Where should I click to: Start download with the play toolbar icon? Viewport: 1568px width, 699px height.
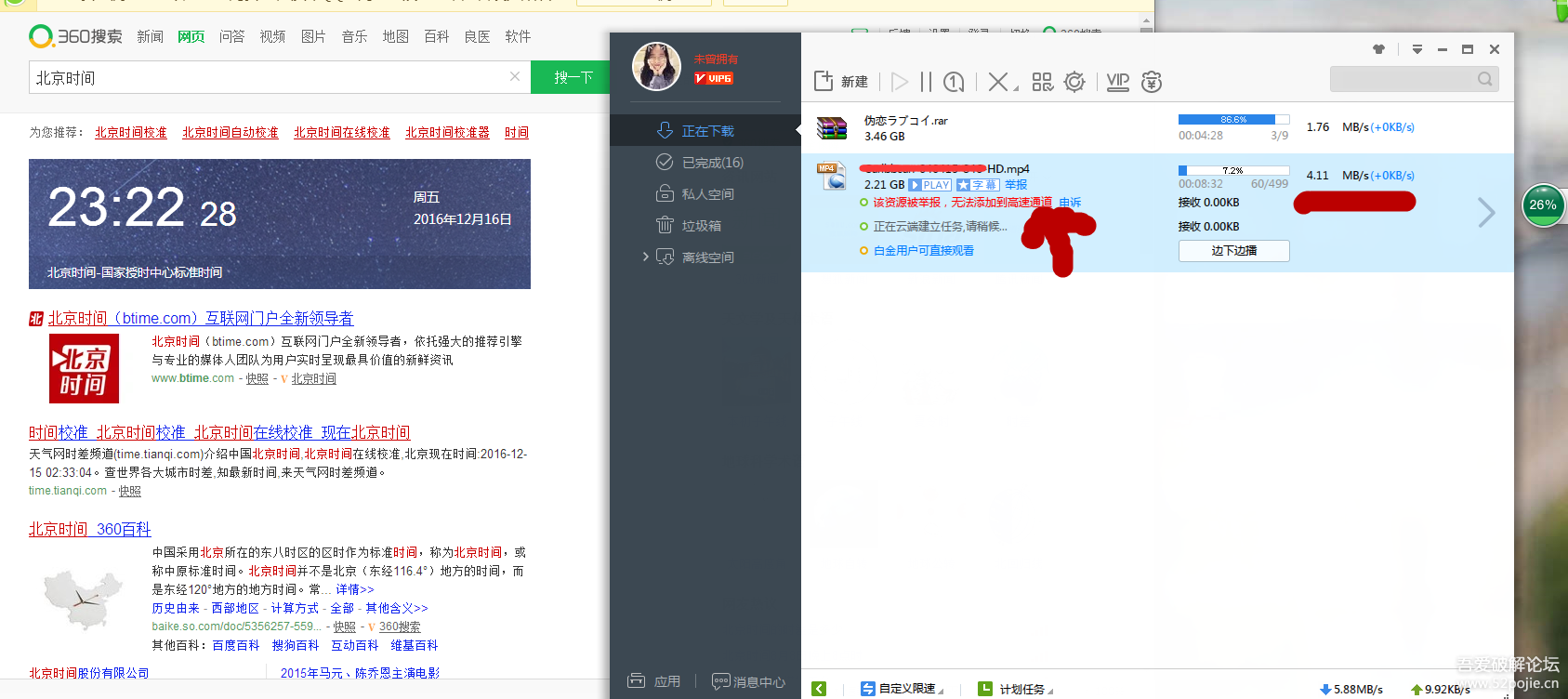pos(899,82)
